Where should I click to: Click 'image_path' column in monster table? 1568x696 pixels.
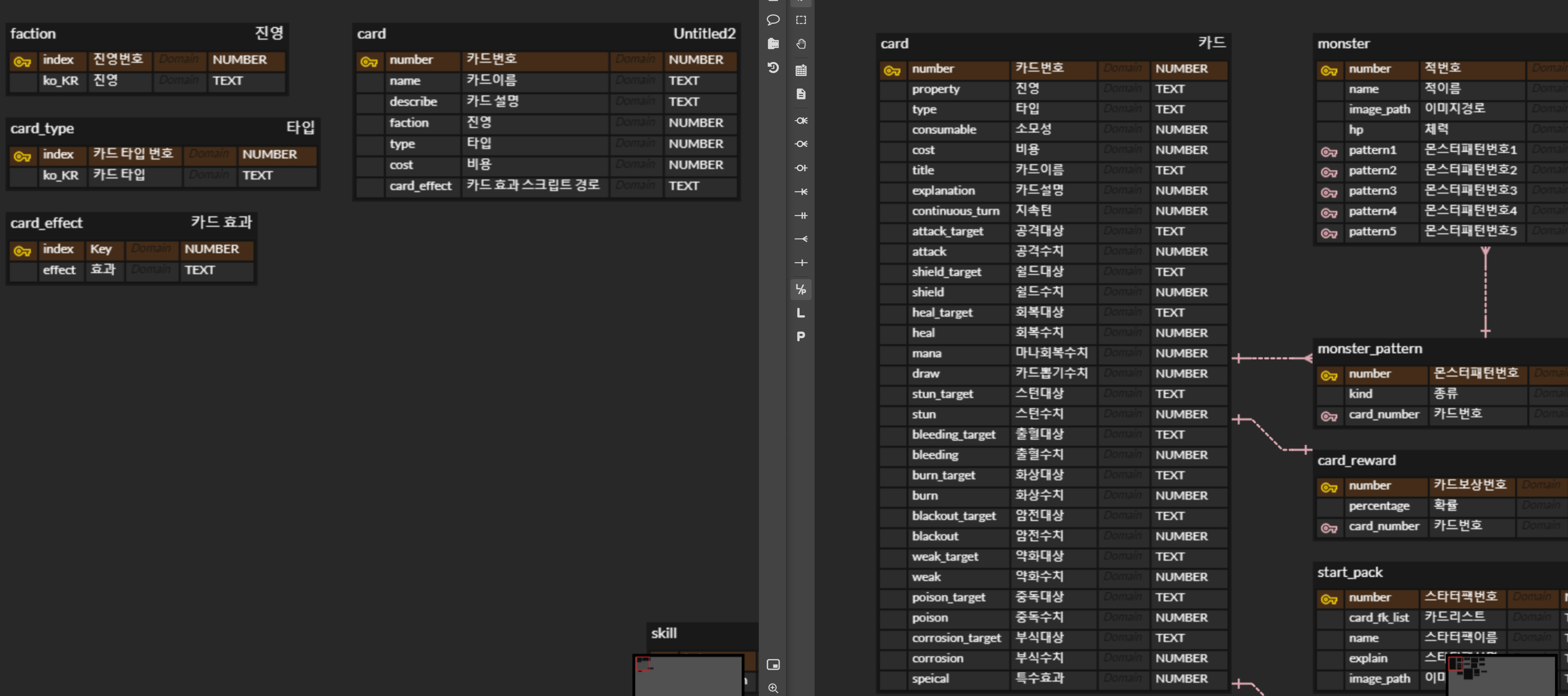pyautogui.click(x=1379, y=110)
